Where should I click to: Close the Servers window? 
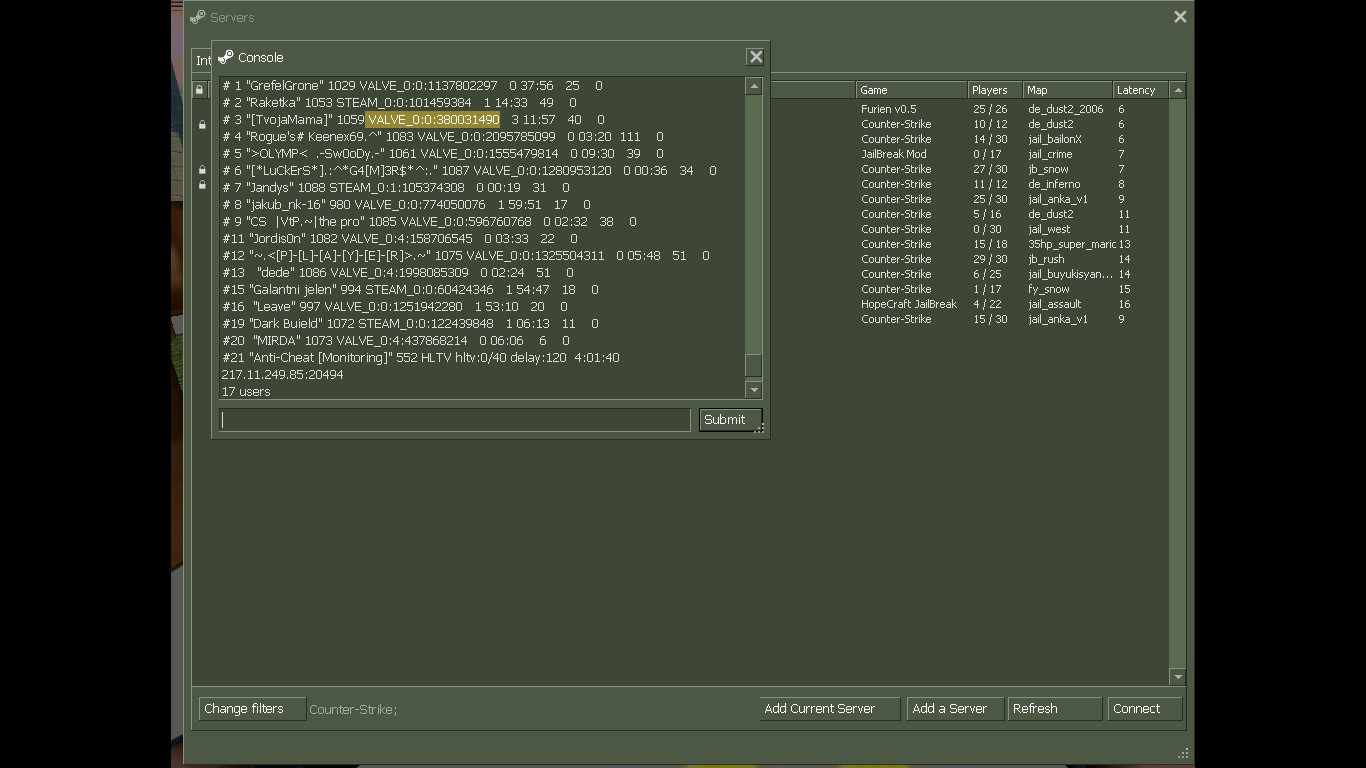(x=1180, y=17)
